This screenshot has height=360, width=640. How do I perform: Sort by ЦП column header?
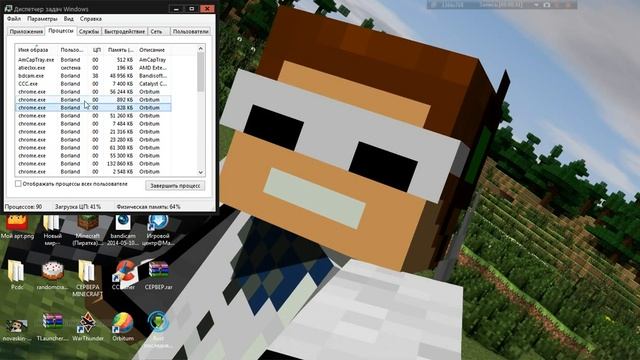pyautogui.click(x=97, y=50)
